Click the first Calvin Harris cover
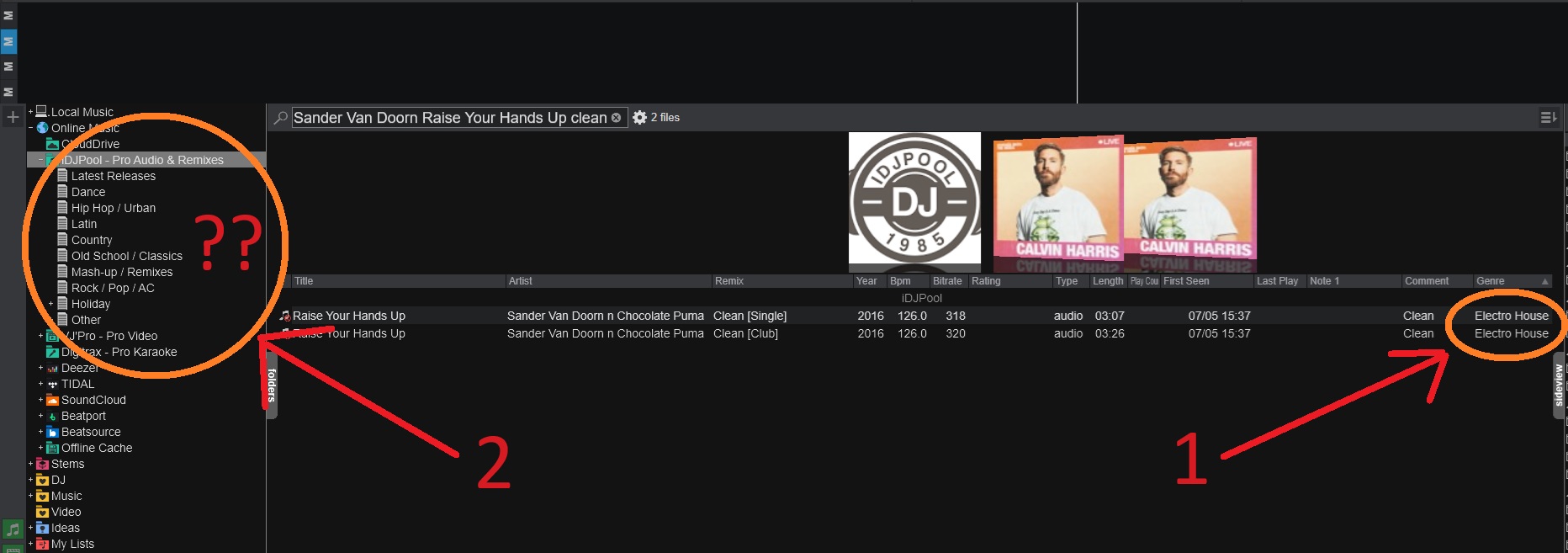The image size is (1568, 553). (1057, 199)
